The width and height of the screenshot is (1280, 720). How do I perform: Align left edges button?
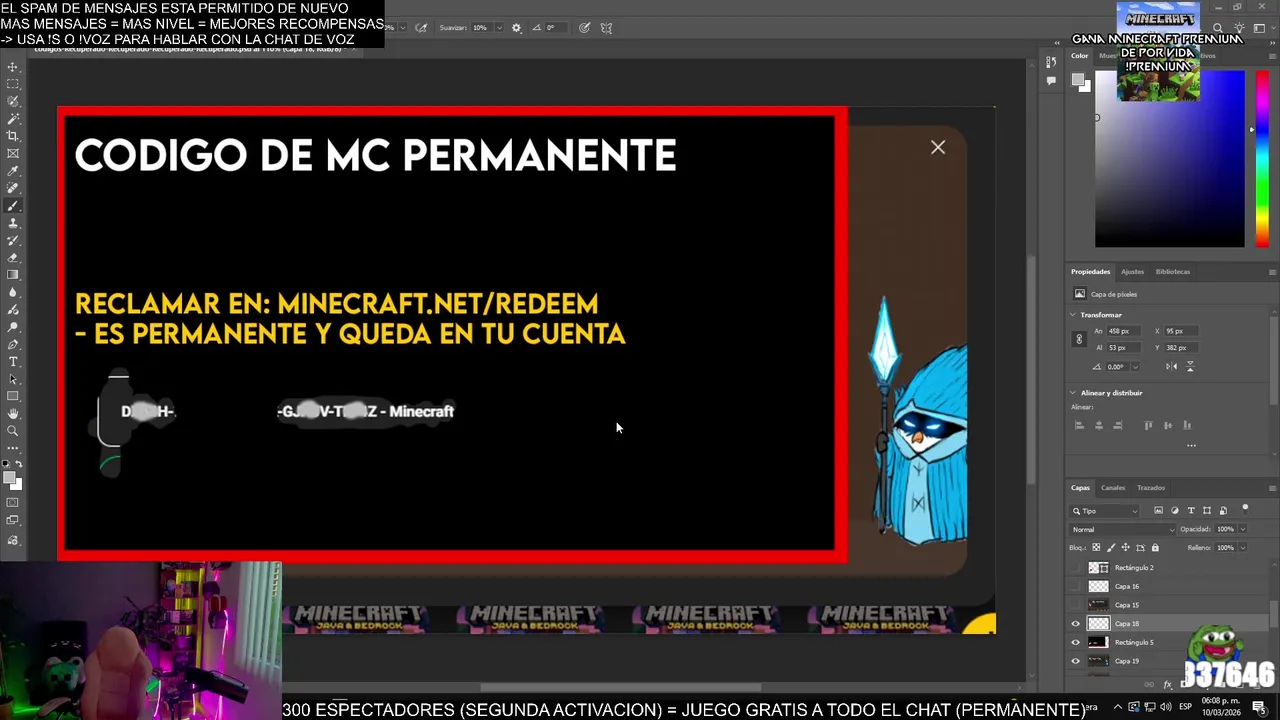click(1079, 425)
